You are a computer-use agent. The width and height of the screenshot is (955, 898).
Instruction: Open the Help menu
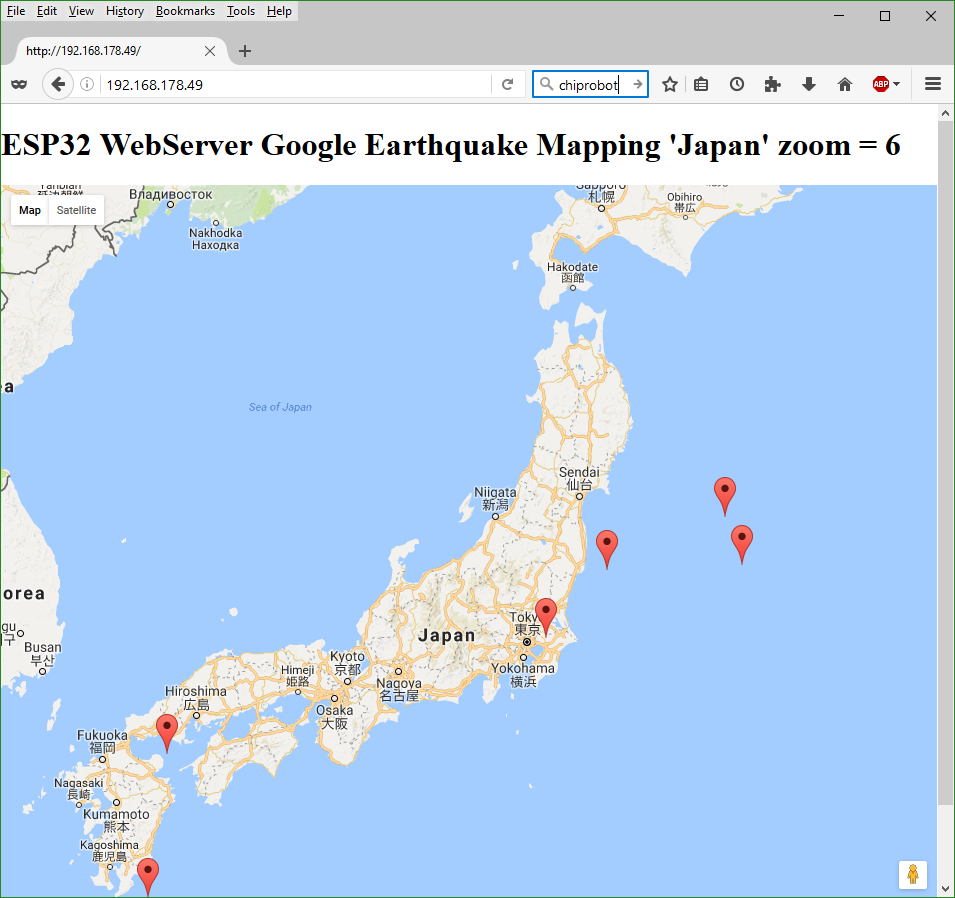pyautogui.click(x=279, y=11)
